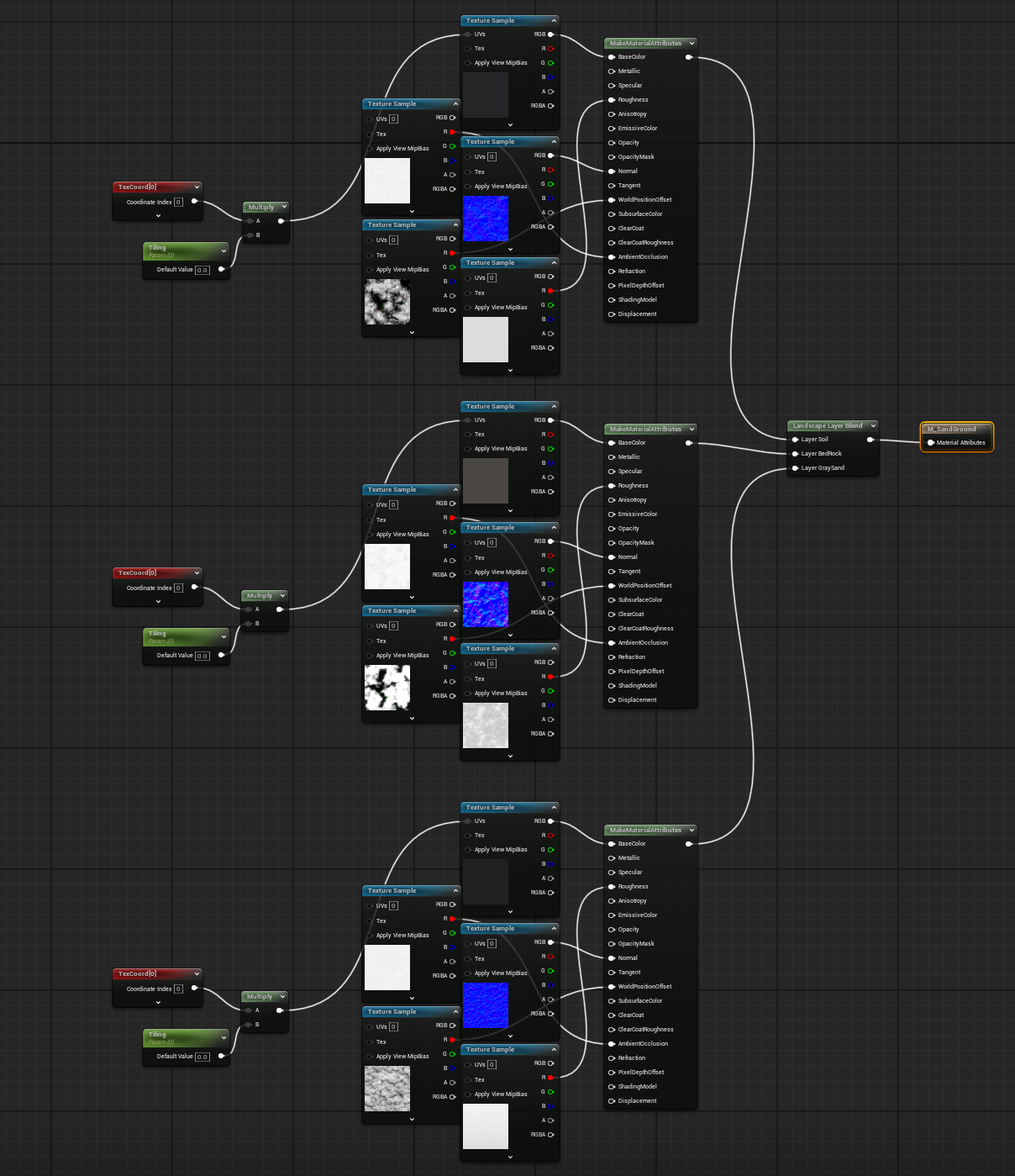This screenshot has width=1015, height=1176.
Task: Click Refraction pin on the BedRock layer's MakeMaterialAttributes
Action: [x=612, y=657]
